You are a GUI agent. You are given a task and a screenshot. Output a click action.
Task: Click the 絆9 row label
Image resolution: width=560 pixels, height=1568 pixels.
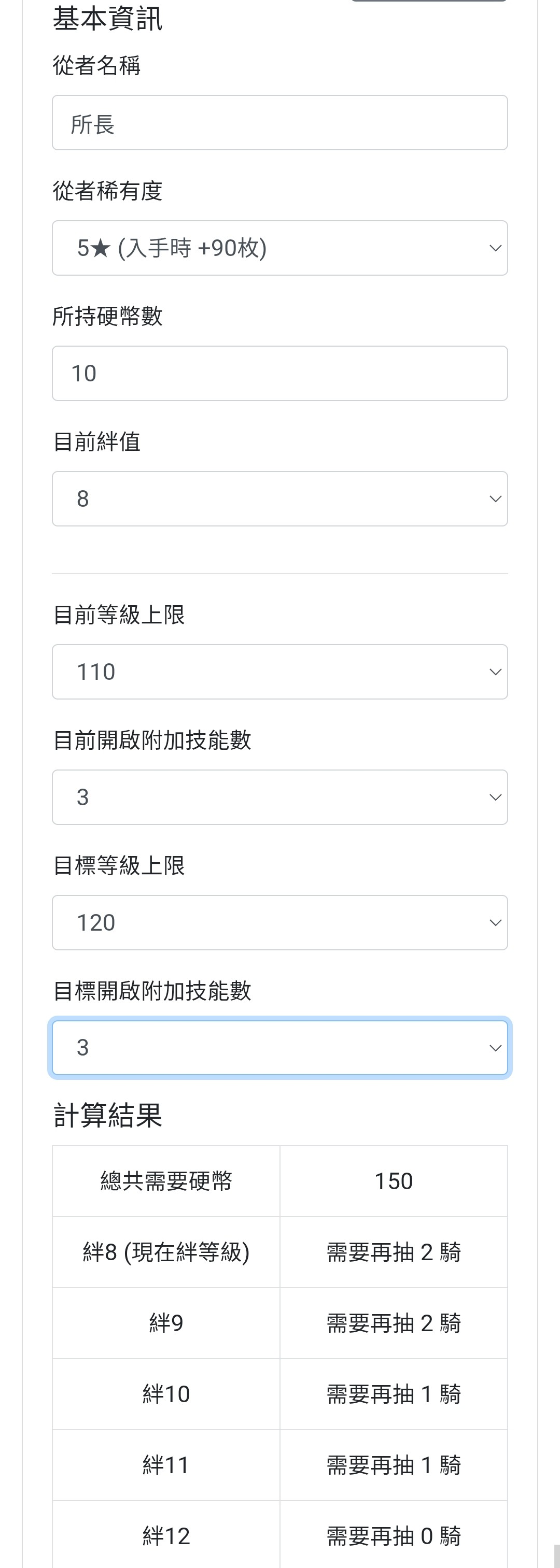coord(166,1323)
